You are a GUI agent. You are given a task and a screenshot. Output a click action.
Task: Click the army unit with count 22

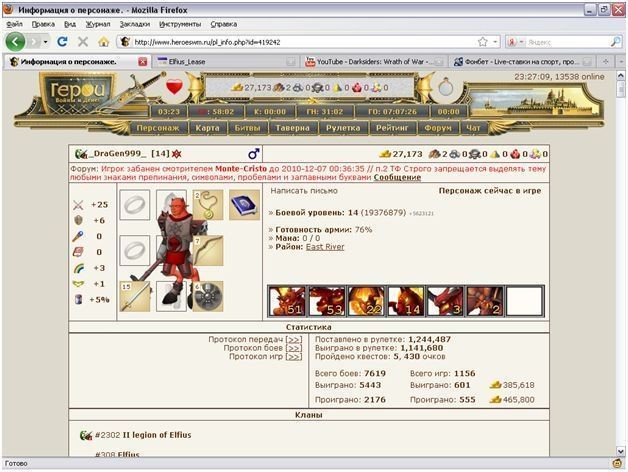(x=366, y=301)
